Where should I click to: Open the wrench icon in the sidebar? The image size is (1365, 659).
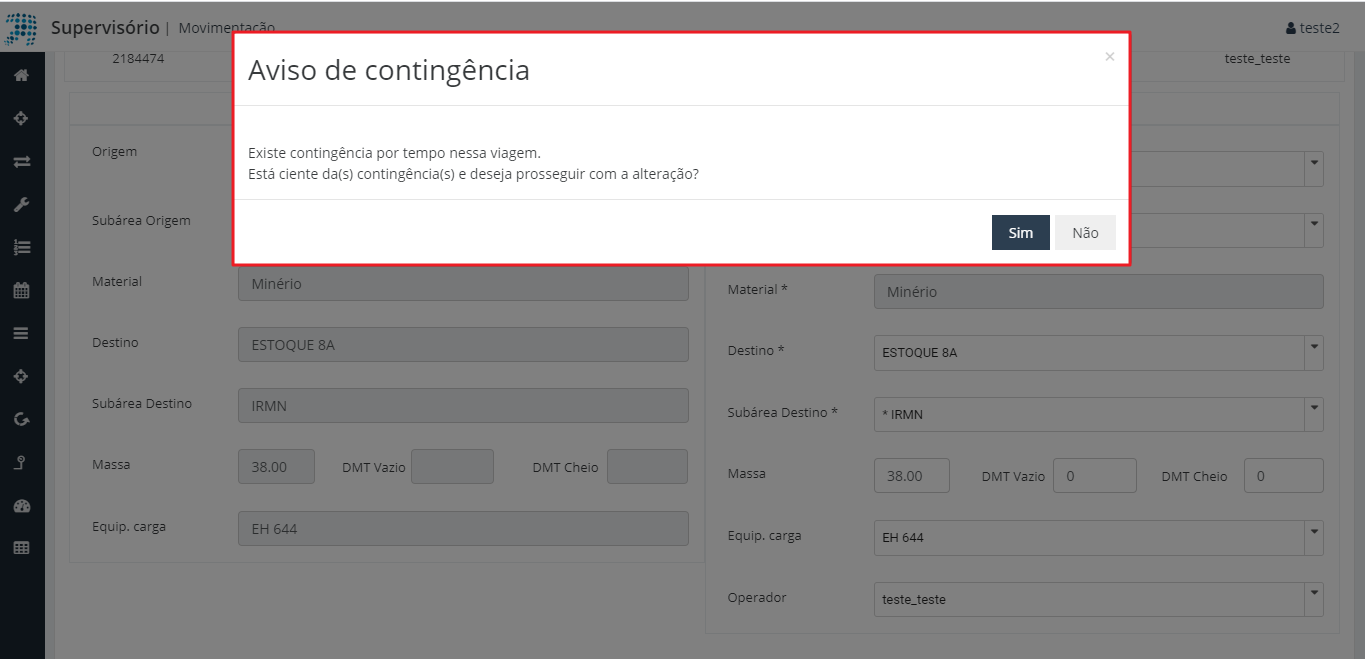[21, 204]
